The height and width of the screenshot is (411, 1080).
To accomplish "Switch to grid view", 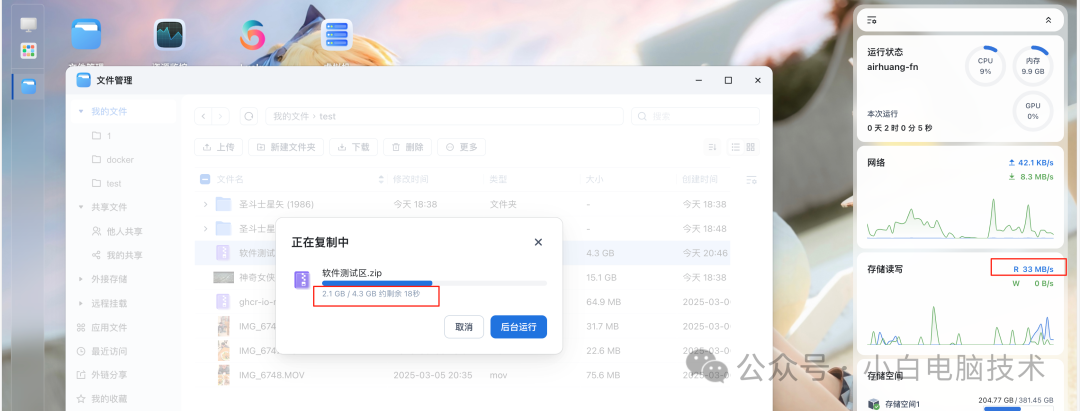I will point(751,147).
